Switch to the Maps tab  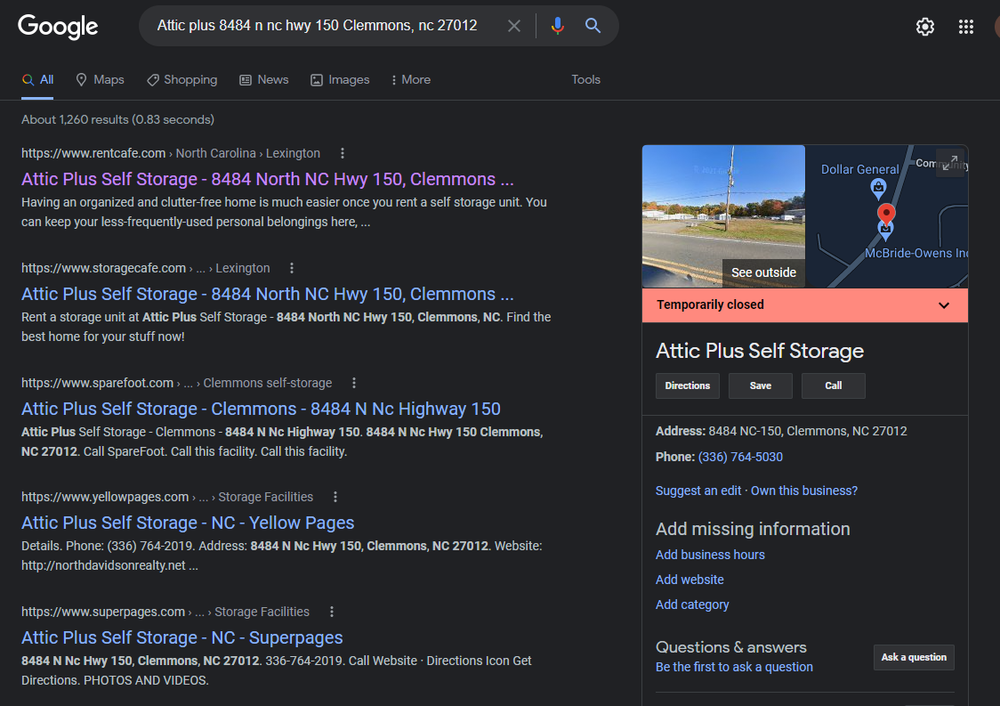[100, 80]
